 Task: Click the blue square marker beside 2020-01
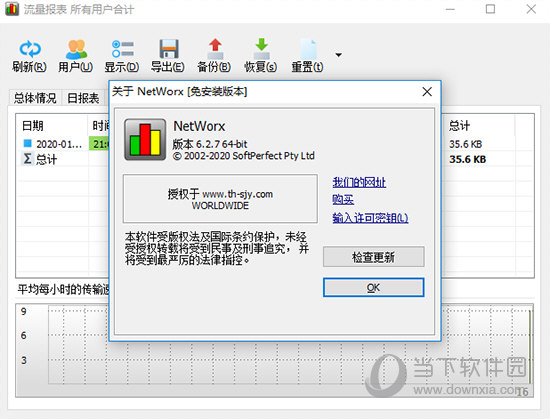click(27, 143)
